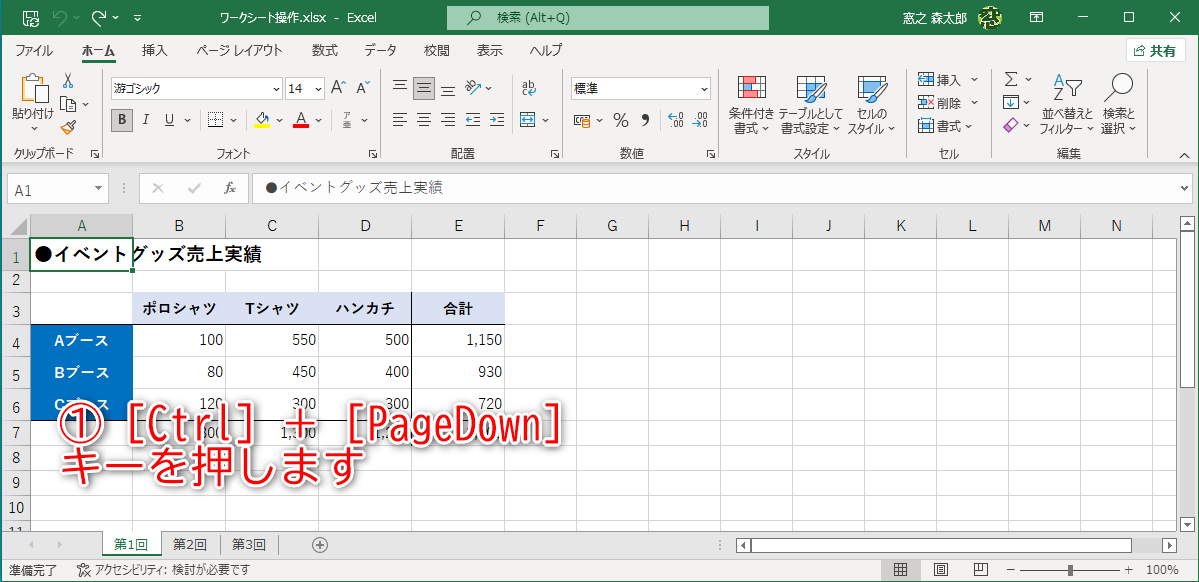Toggle bold formatting with the B button
This screenshot has height=582, width=1199.
[120, 119]
